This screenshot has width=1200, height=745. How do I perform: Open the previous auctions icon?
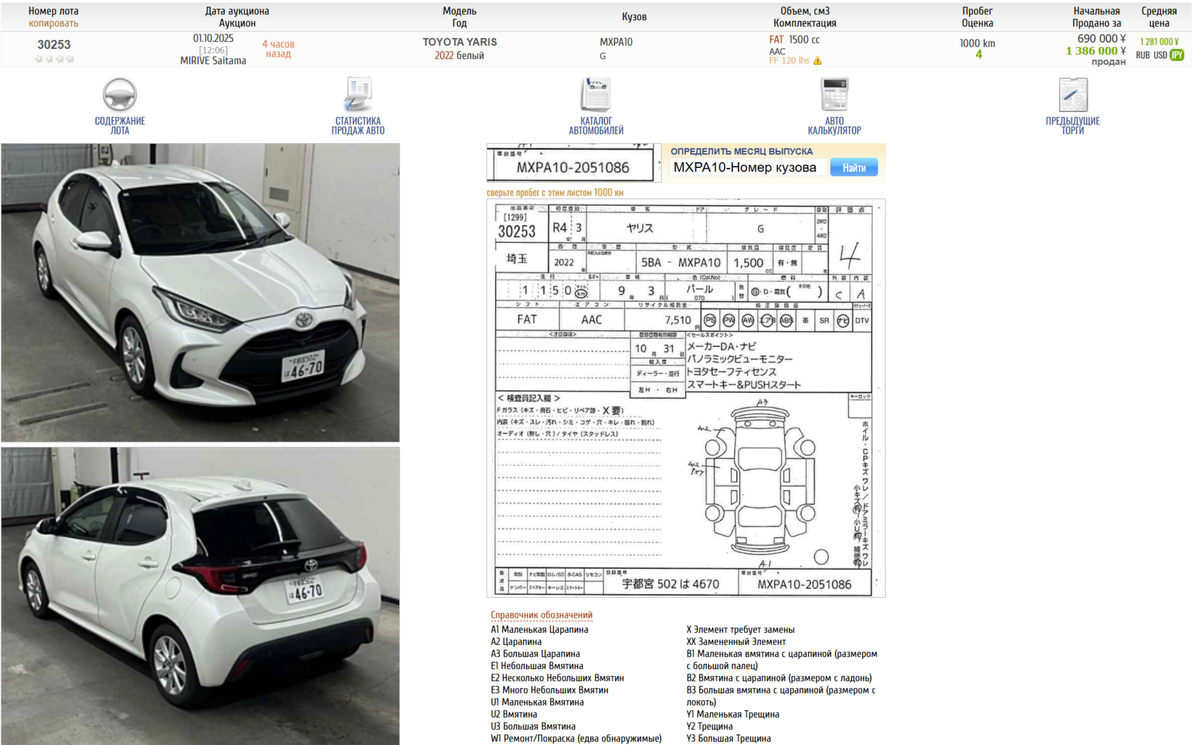[x=1072, y=95]
